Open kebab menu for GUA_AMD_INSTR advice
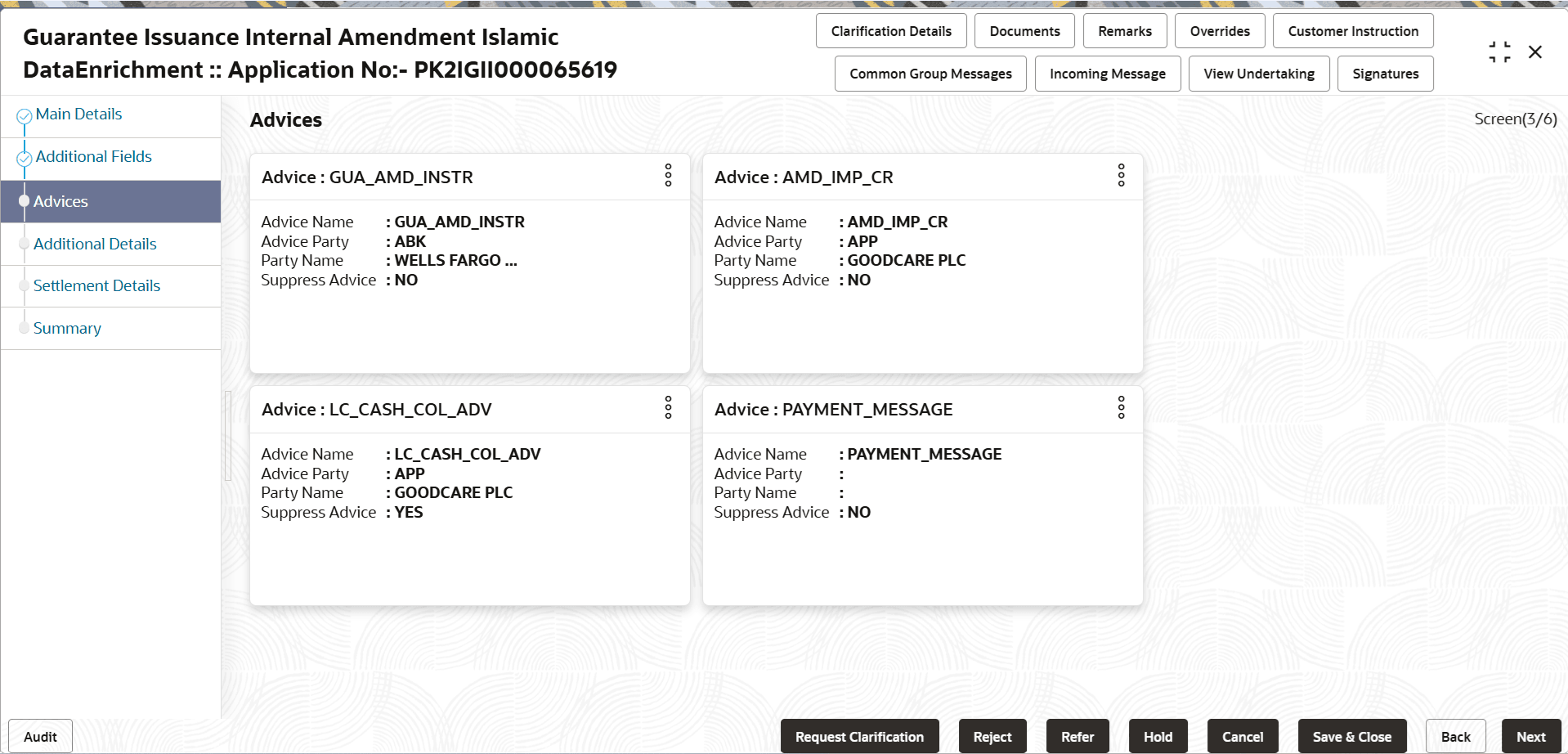Viewport: 1568px width, 754px height. tap(668, 175)
